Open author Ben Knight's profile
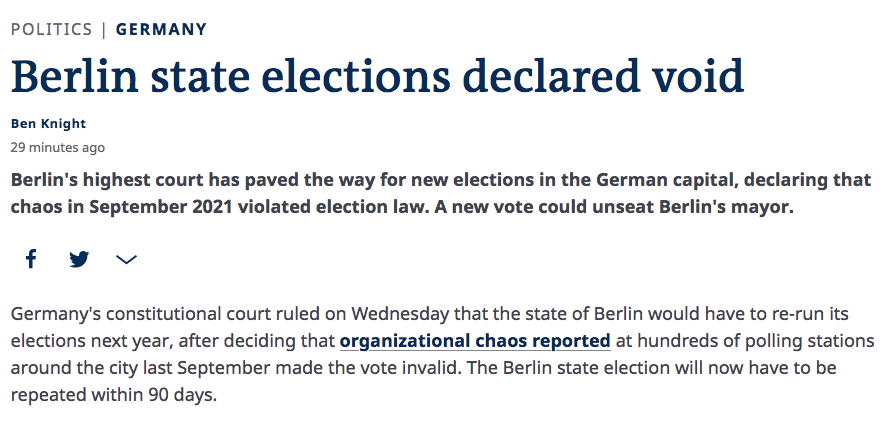The width and height of the screenshot is (891, 424). click(x=48, y=123)
